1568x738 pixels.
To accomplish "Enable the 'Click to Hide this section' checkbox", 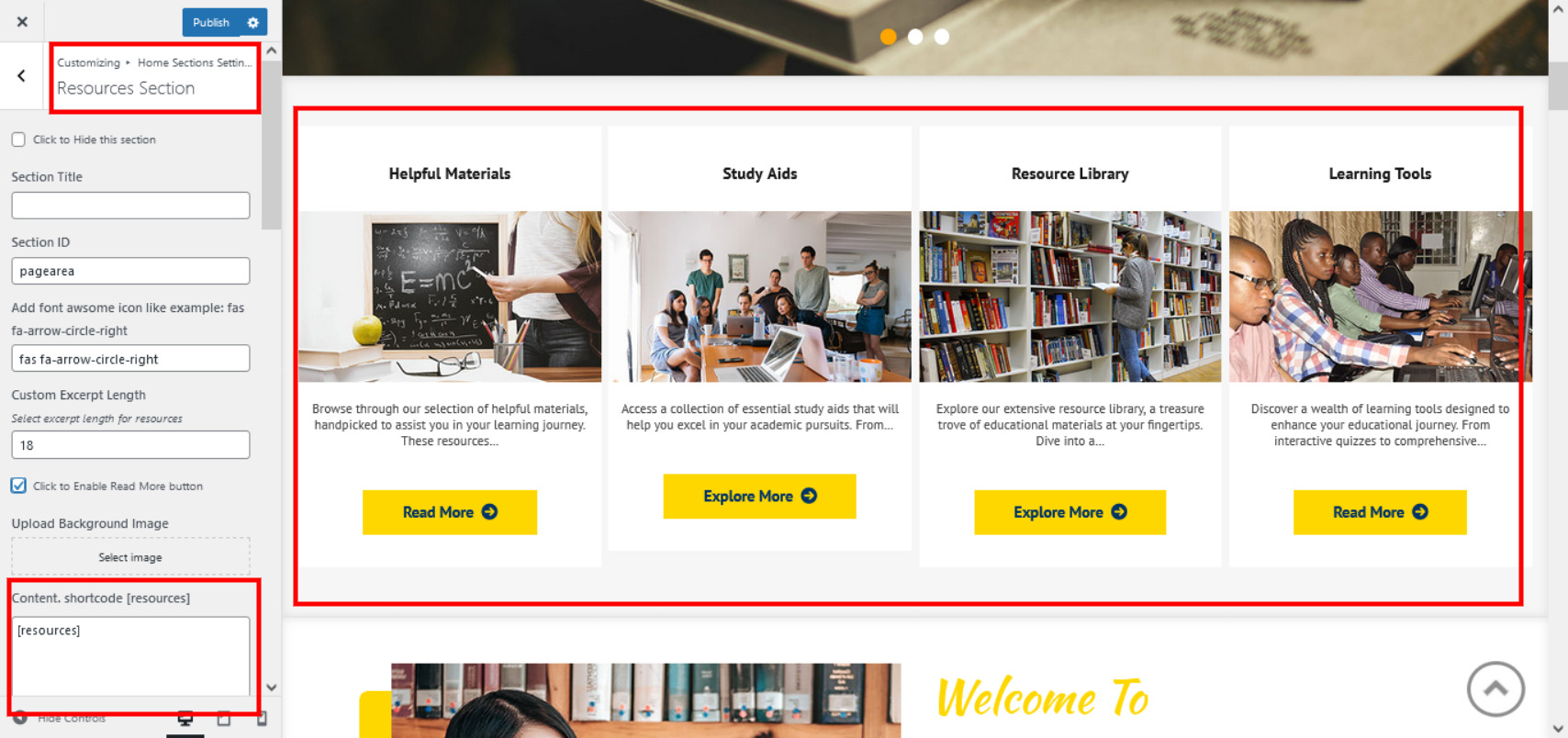I will coord(18,140).
